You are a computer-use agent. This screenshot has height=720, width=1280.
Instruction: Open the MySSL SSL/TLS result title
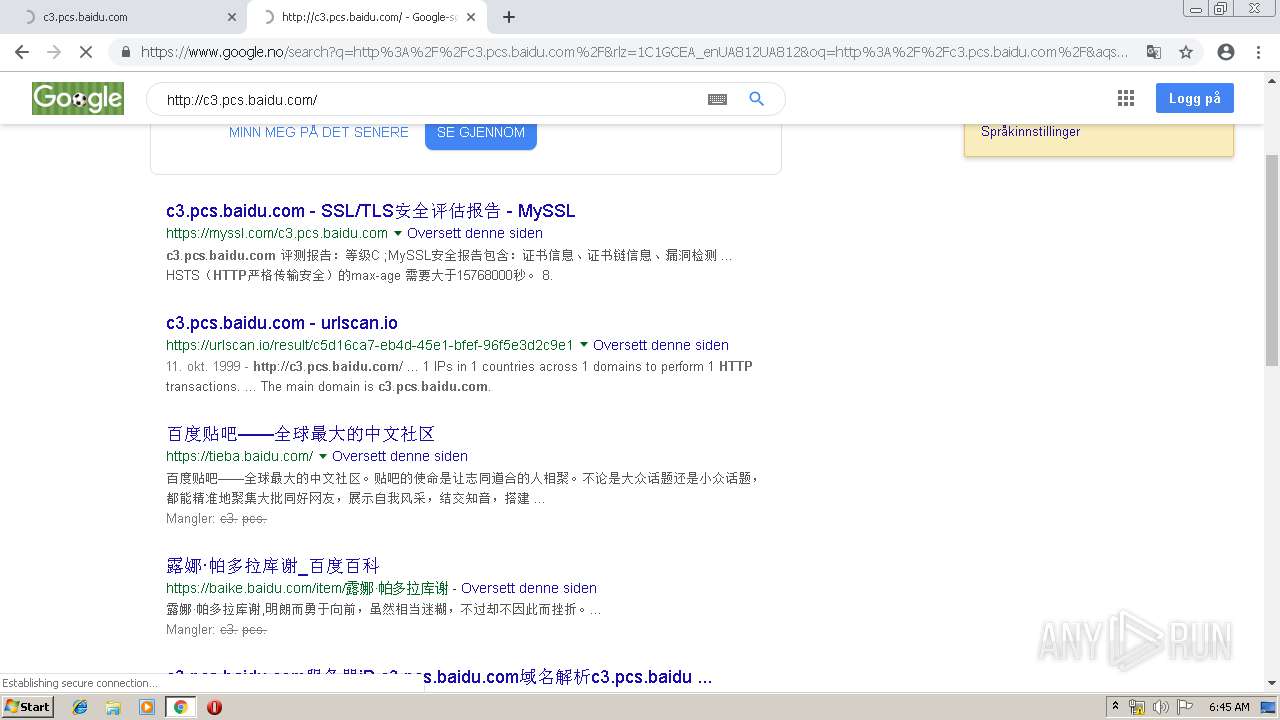(x=371, y=211)
